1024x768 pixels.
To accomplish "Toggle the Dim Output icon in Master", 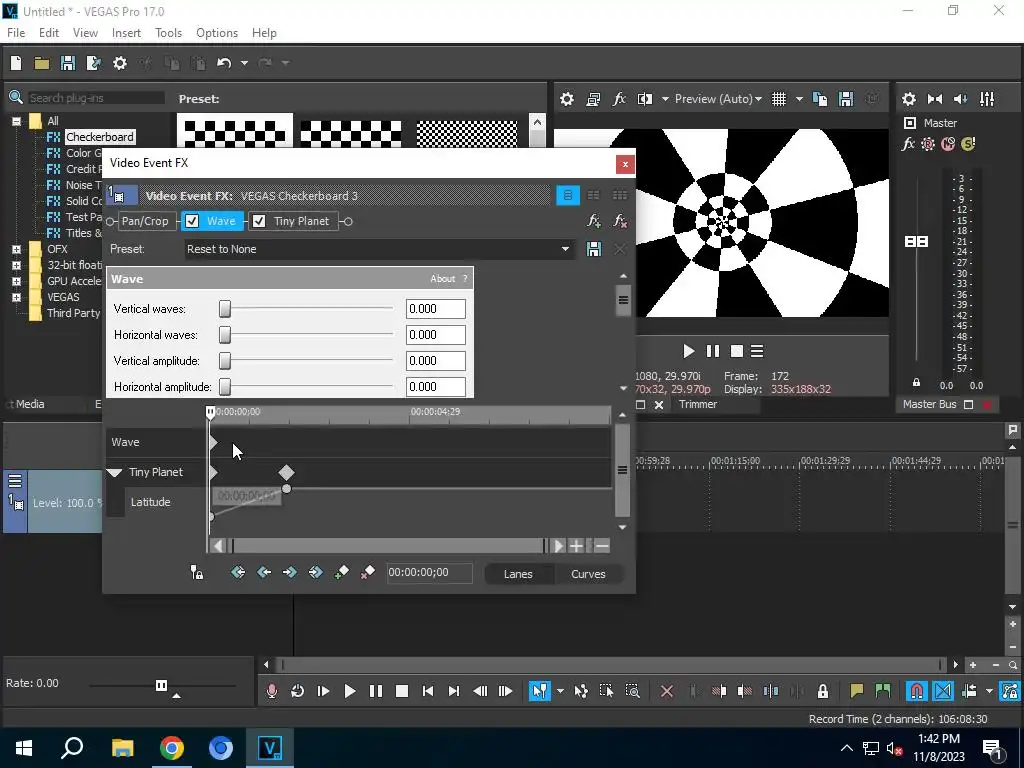I will [x=961, y=99].
